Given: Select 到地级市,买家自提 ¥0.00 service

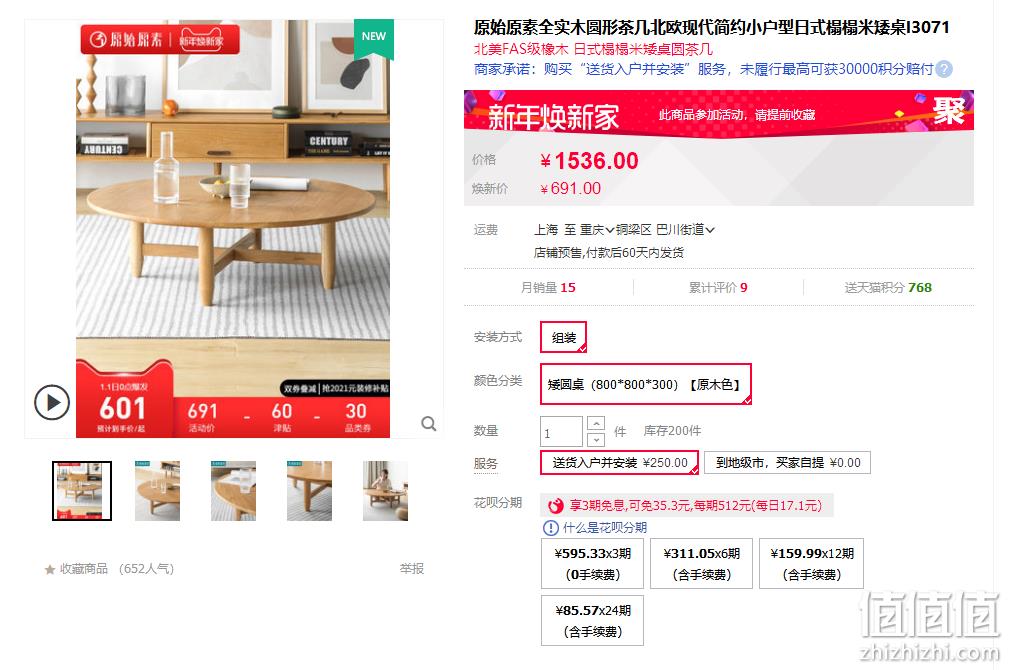Looking at the screenshot, I should [788, 463].
